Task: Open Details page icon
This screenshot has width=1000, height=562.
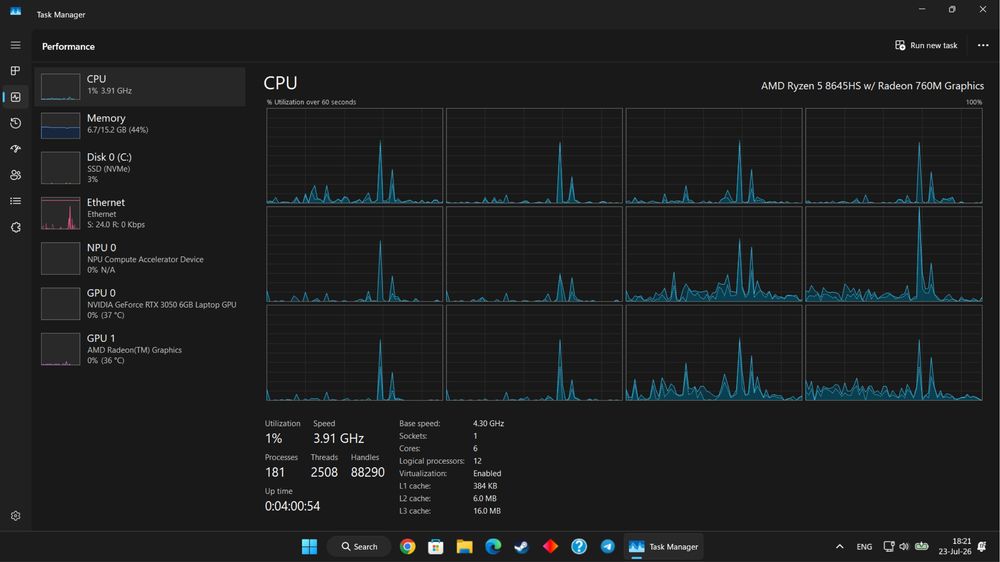Action: tap(15, 201)
